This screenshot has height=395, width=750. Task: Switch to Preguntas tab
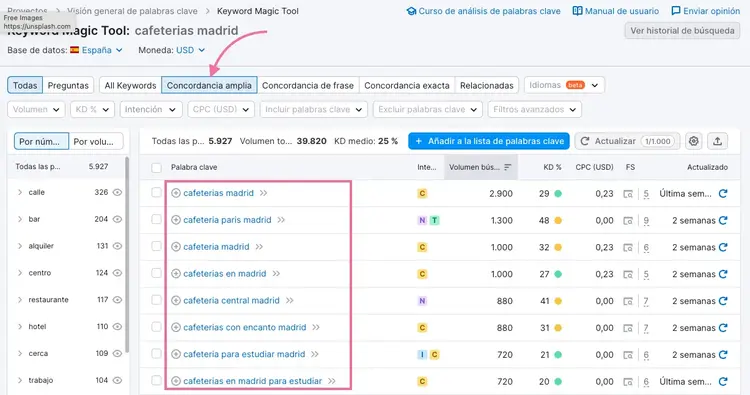pos(68,86)
